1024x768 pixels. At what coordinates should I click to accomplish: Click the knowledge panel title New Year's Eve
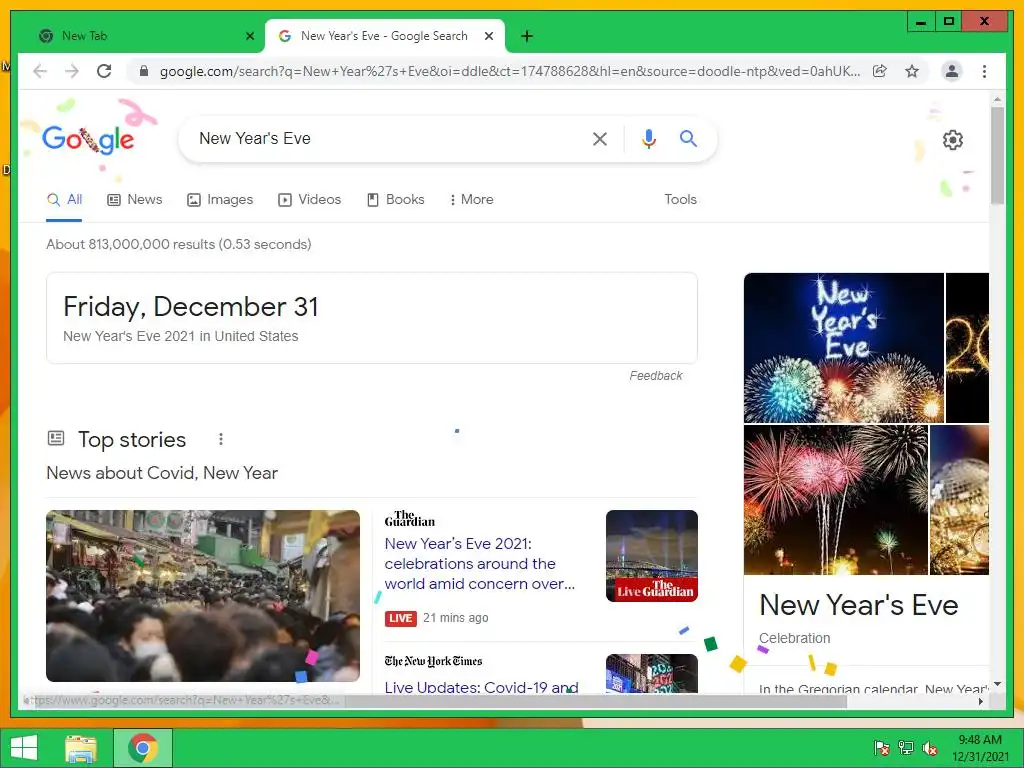(859, 605)
